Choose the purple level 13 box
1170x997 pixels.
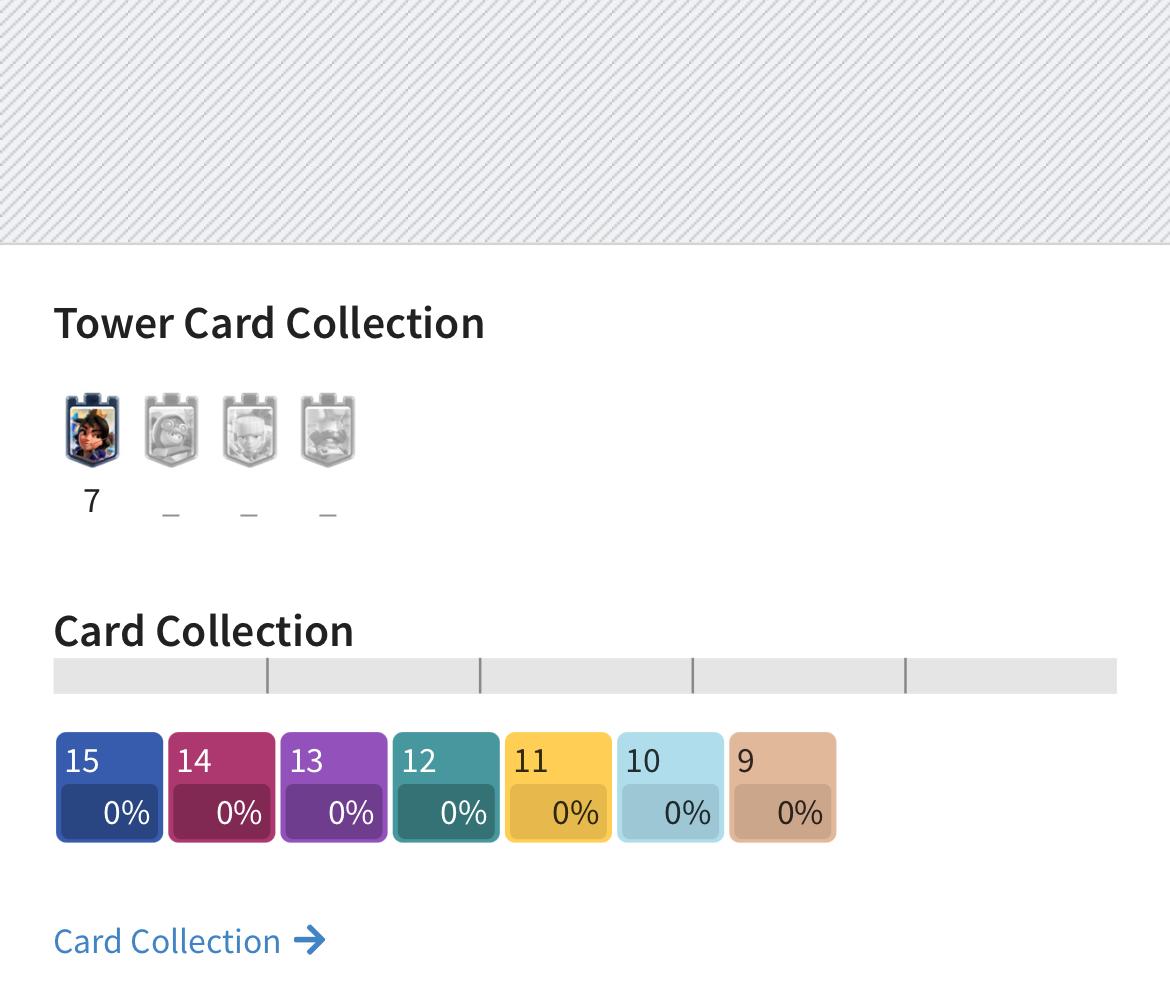(x=334, y=787)
